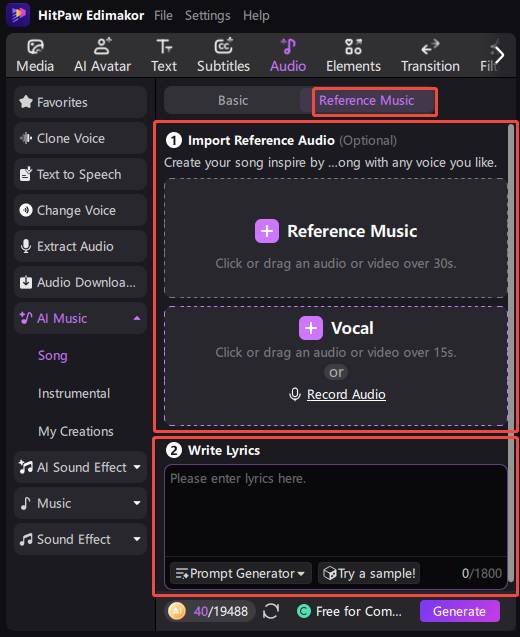The width and height of the screenshot is (520, 637).
Task: Open the Media panel icon
Action: (x=35, y=47)
